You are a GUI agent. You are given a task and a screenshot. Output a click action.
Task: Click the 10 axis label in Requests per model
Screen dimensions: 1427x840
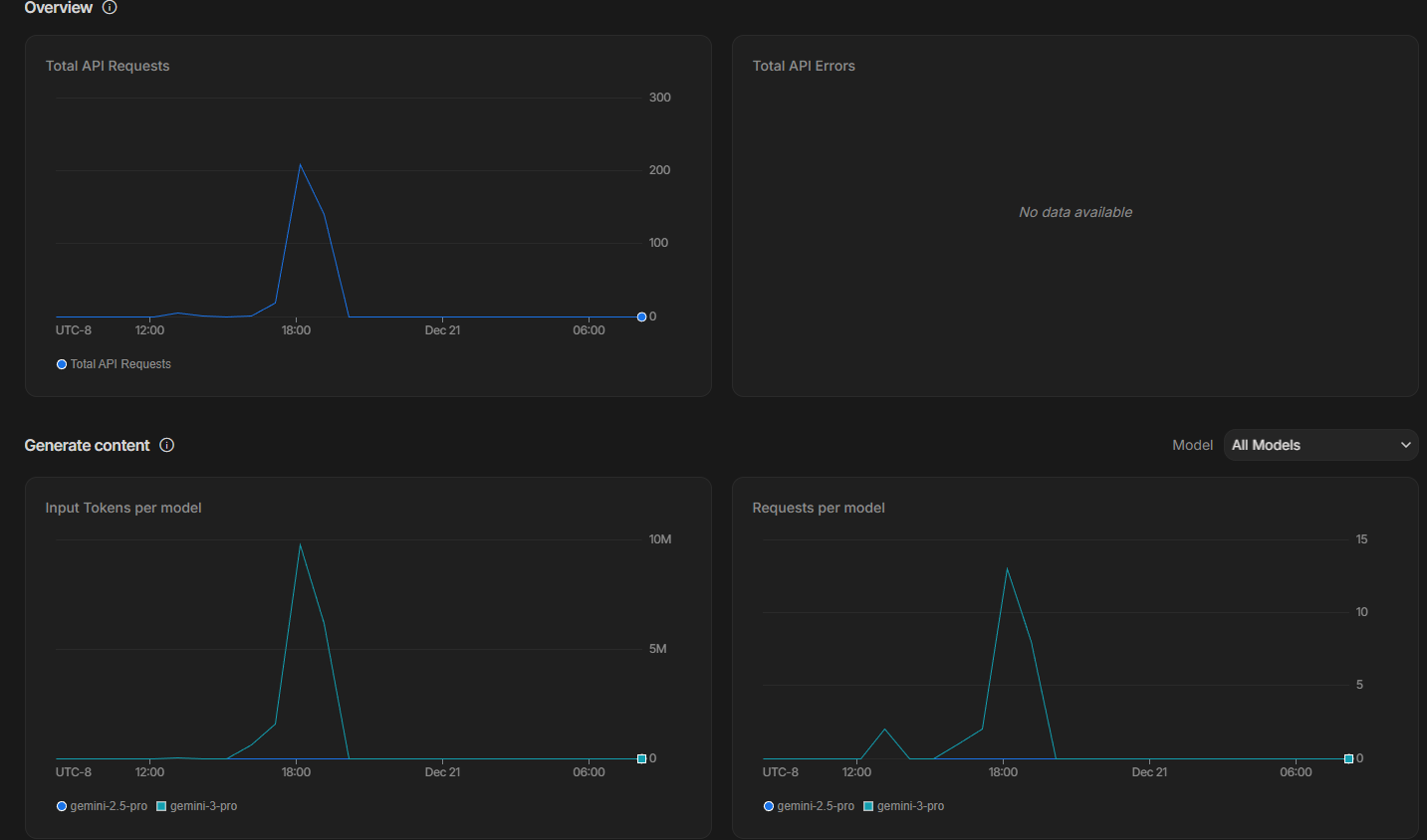[x=1361, y=612]
